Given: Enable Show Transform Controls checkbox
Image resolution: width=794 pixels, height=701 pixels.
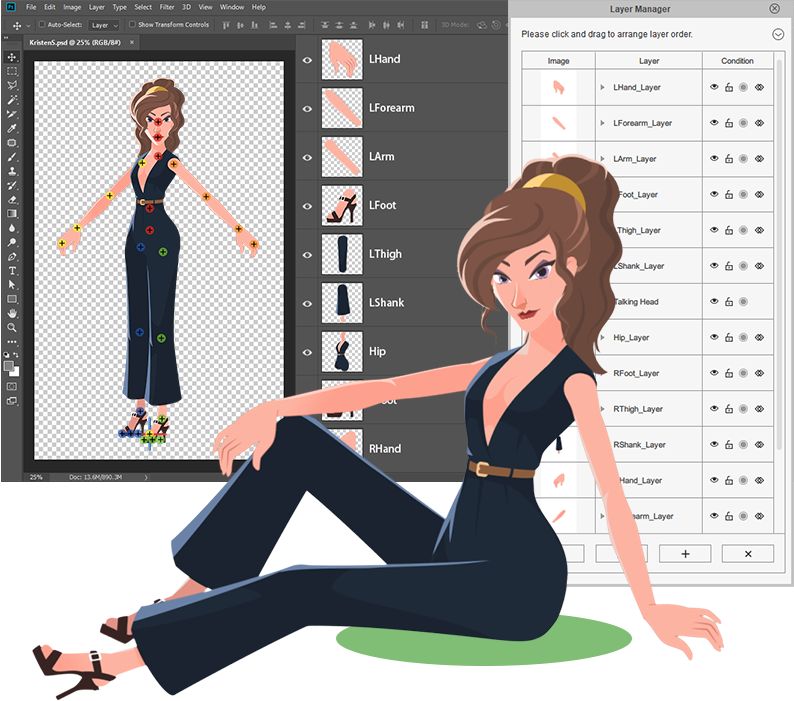Looking at the screenshot, I should pyautogui.click(x=132, y=24).
